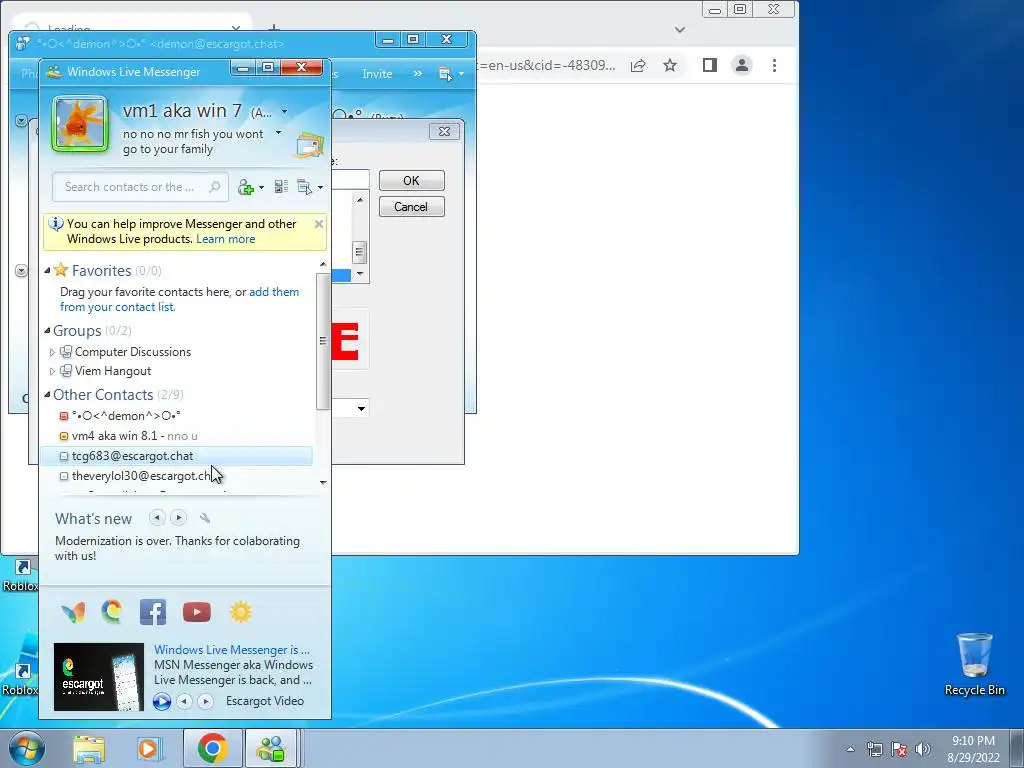1024x768 pixels.
Task: Open the dropdown at the dialog's bottom
Action: pyautogui.click(x=360, y=409)
